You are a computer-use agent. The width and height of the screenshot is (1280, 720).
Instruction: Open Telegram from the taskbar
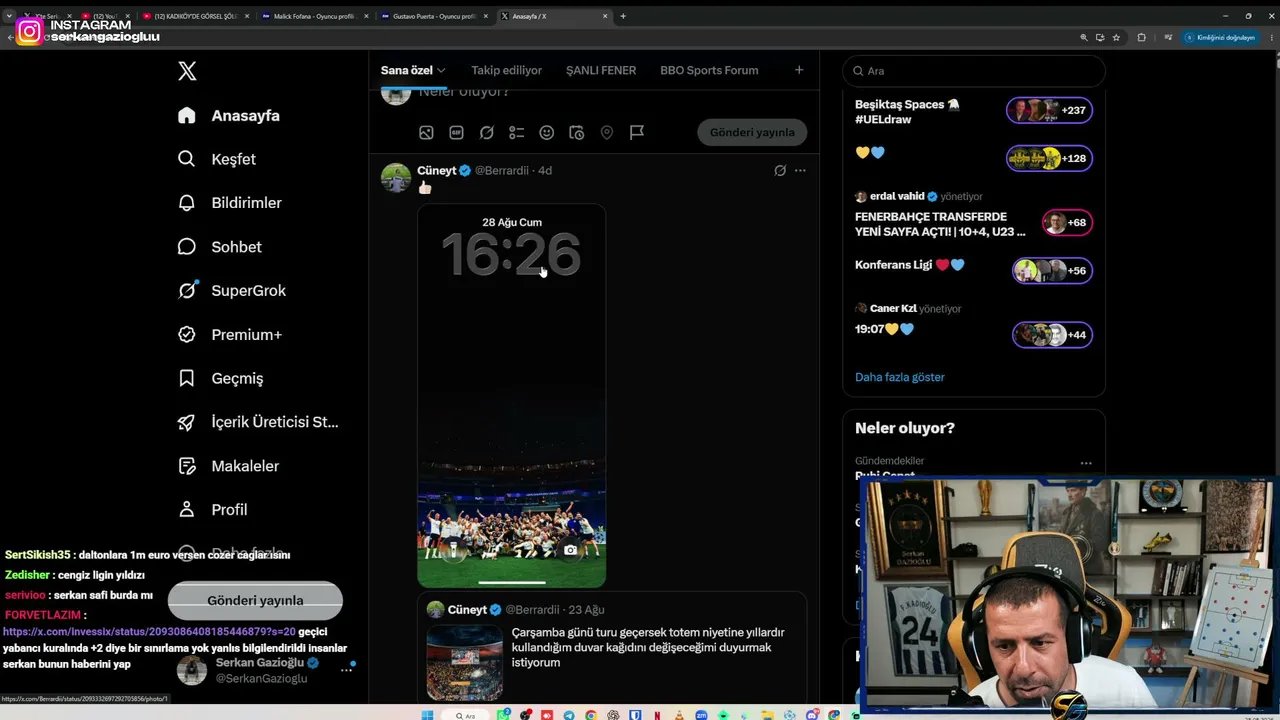click(x=569, y=715)
